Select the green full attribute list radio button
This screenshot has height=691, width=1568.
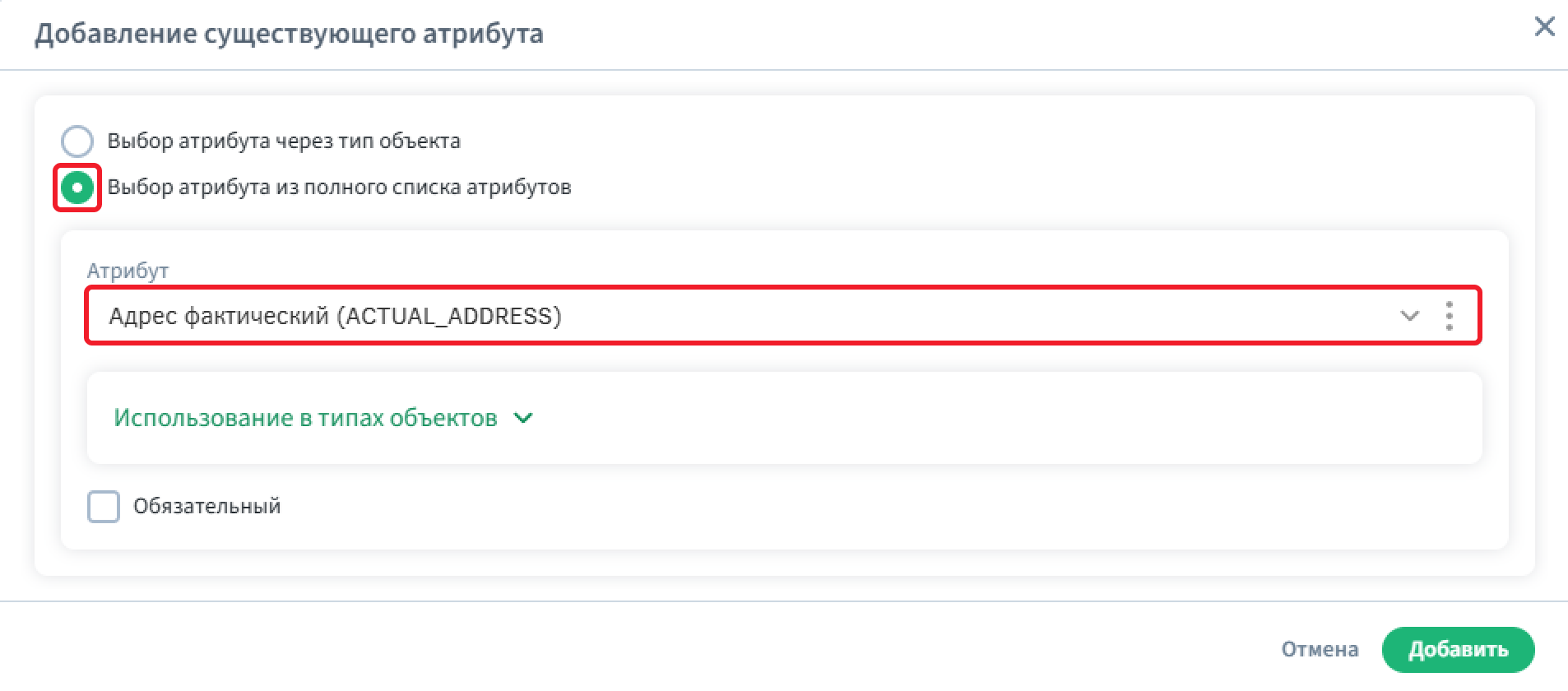tap(77, 188)
